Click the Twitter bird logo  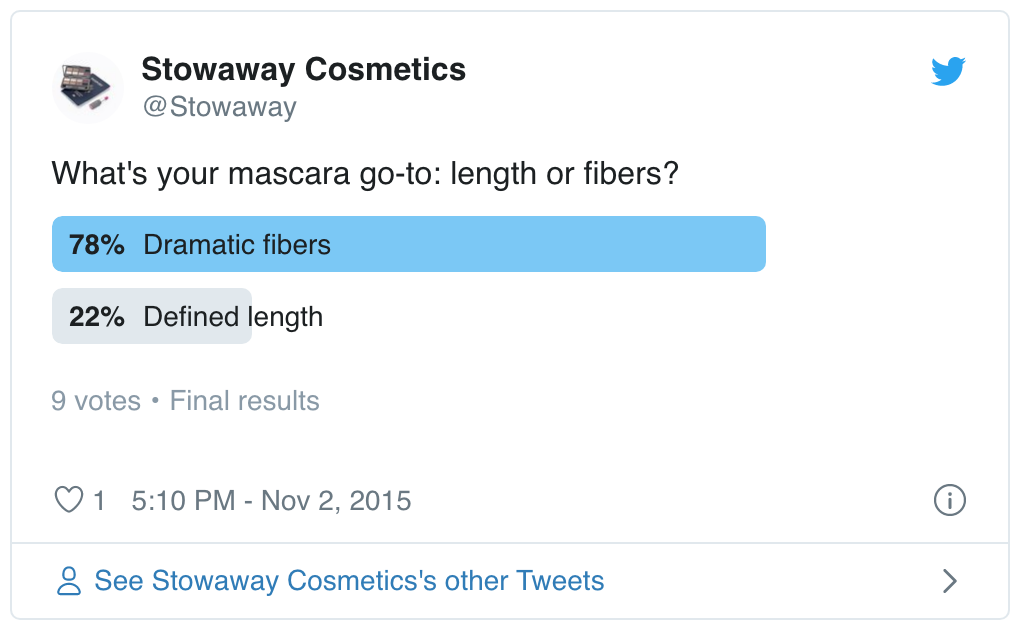[948, 71]
